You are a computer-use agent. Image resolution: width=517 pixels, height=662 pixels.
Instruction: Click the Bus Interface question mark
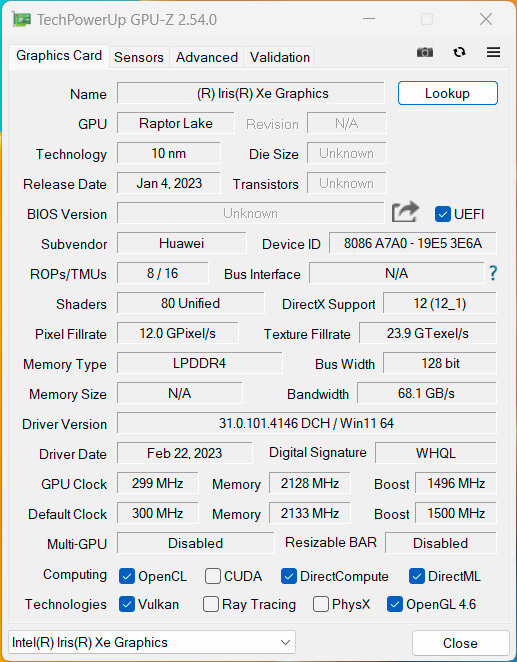493,273
